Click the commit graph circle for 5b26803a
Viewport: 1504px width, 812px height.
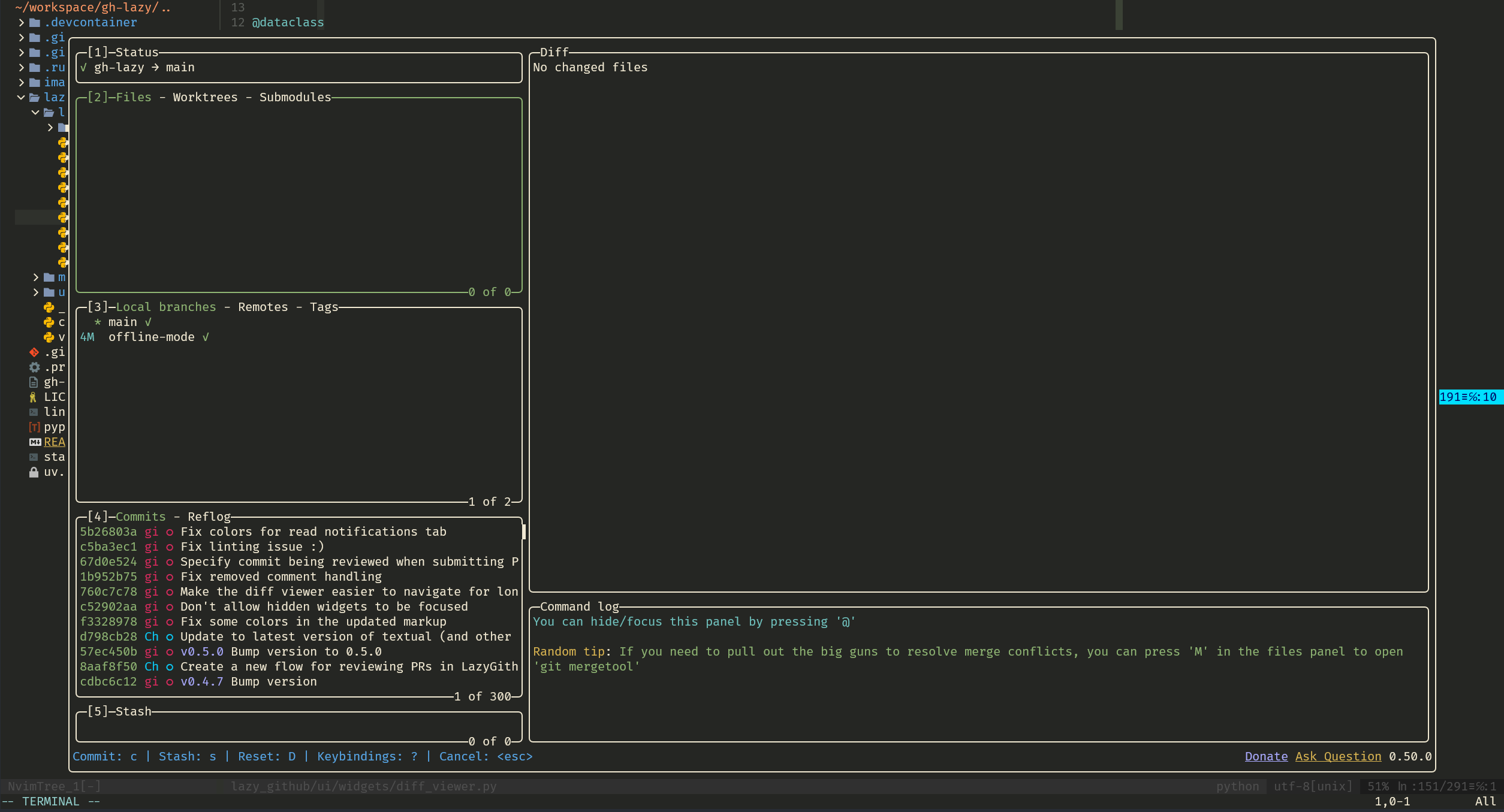(170, 532)
